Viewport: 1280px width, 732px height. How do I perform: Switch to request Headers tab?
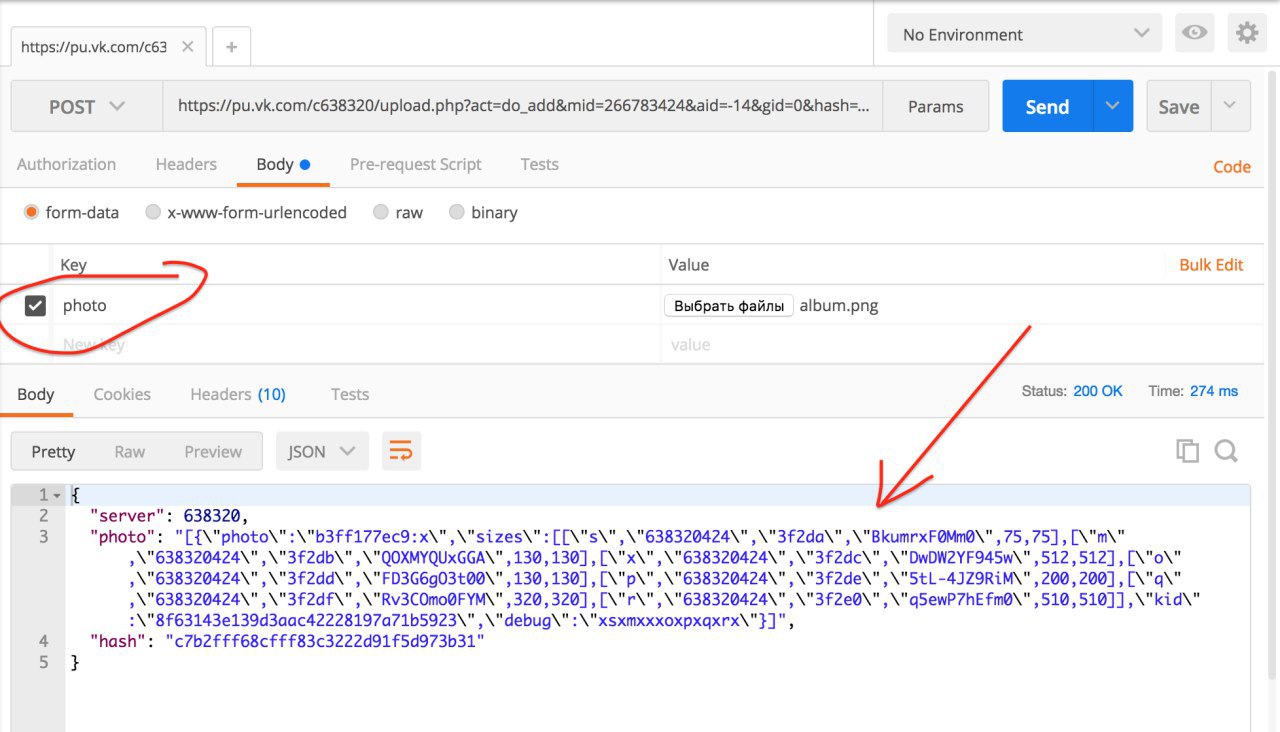click(x=186, y=164)
